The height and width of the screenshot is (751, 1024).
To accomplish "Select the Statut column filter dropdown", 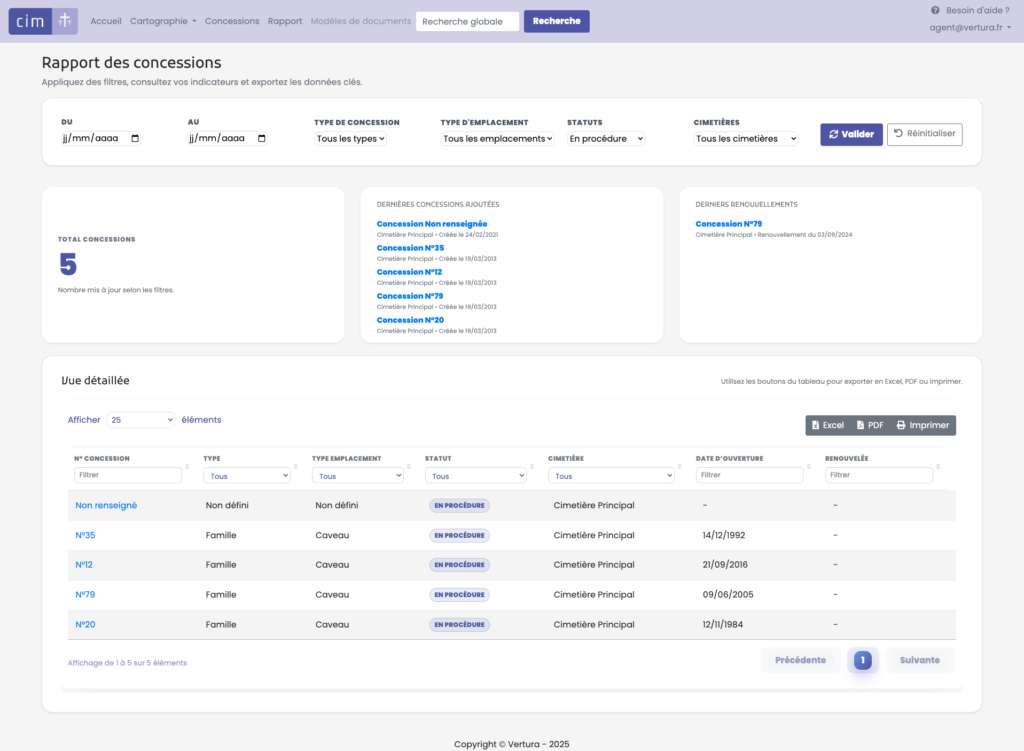I will tap(477, 476).
